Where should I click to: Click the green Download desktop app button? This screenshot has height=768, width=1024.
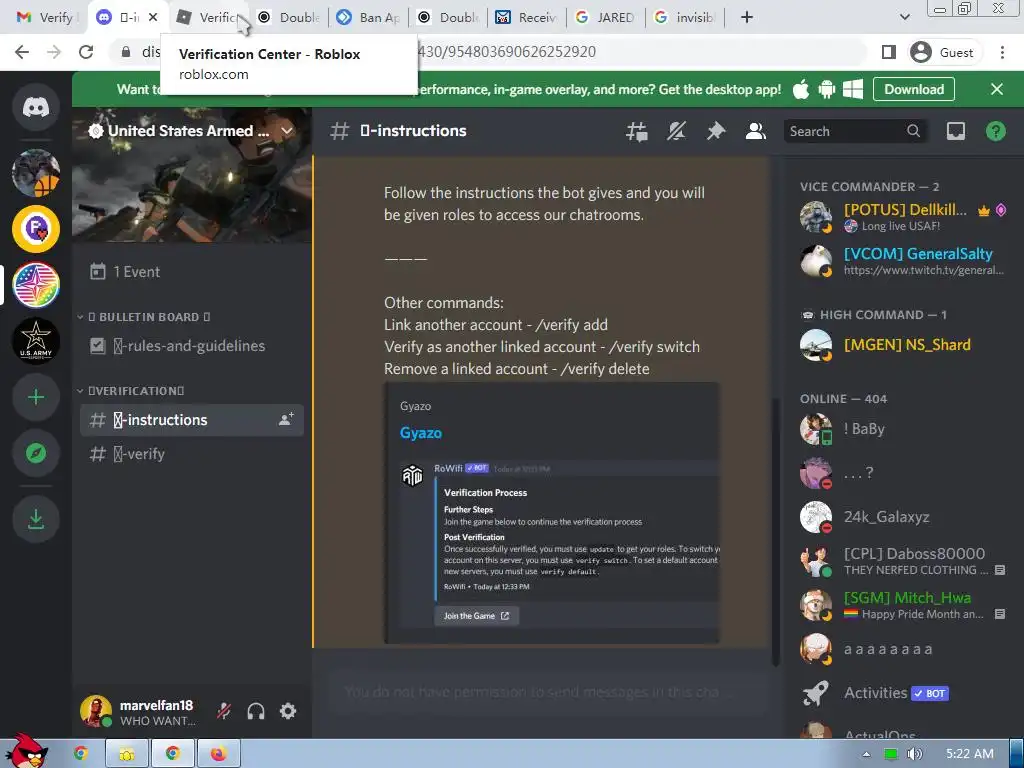914,89
